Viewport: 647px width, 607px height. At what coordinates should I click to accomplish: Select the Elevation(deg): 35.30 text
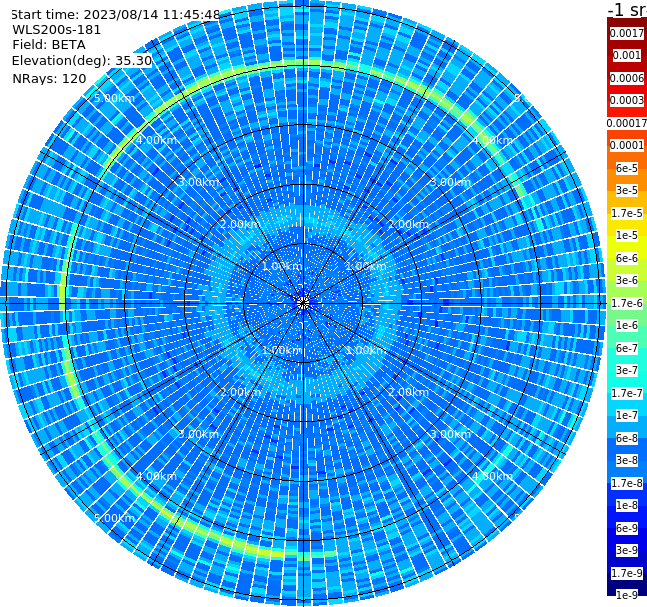82,61
